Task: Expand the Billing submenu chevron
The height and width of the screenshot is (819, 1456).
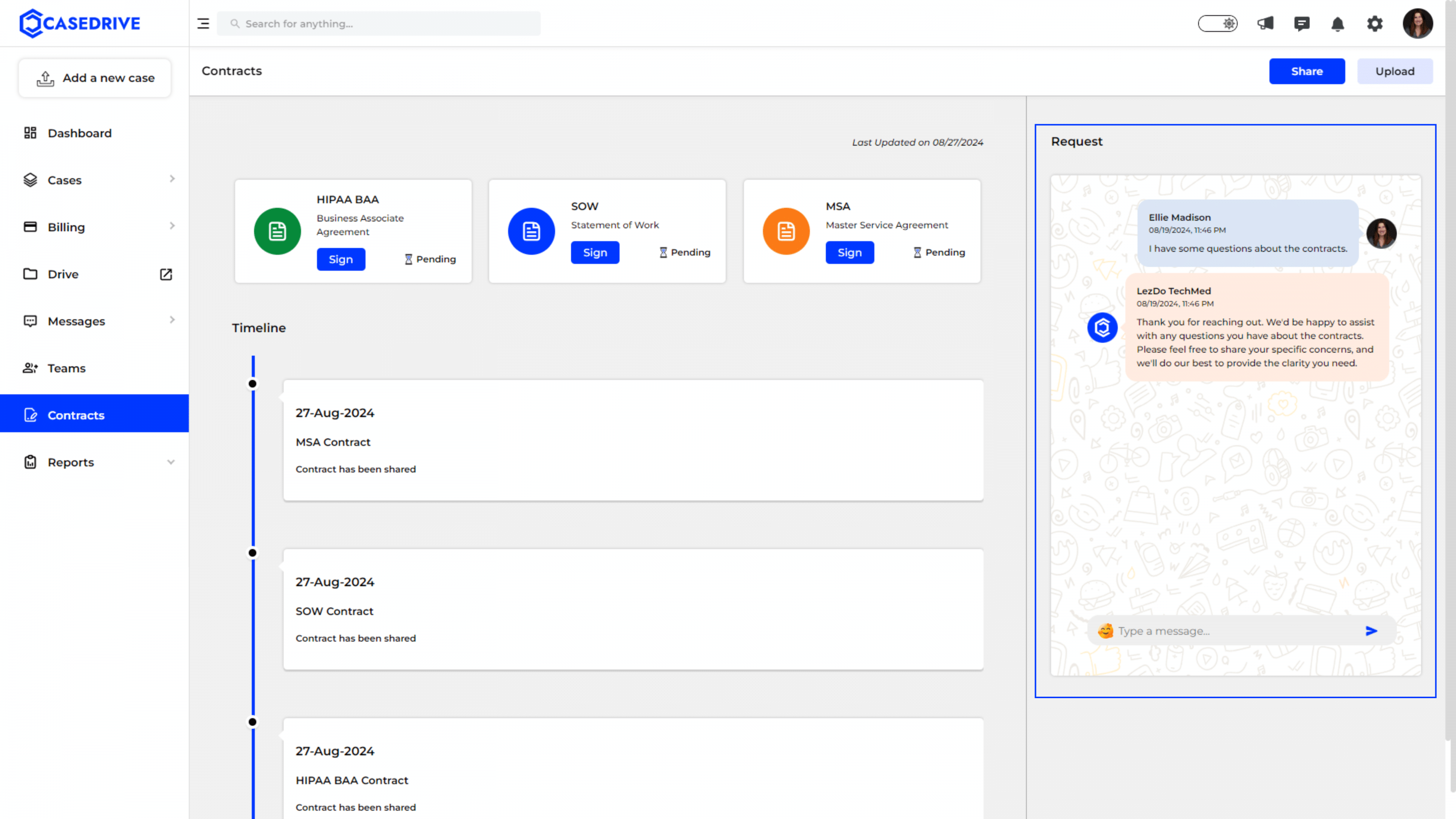Action: click(172, 226)
